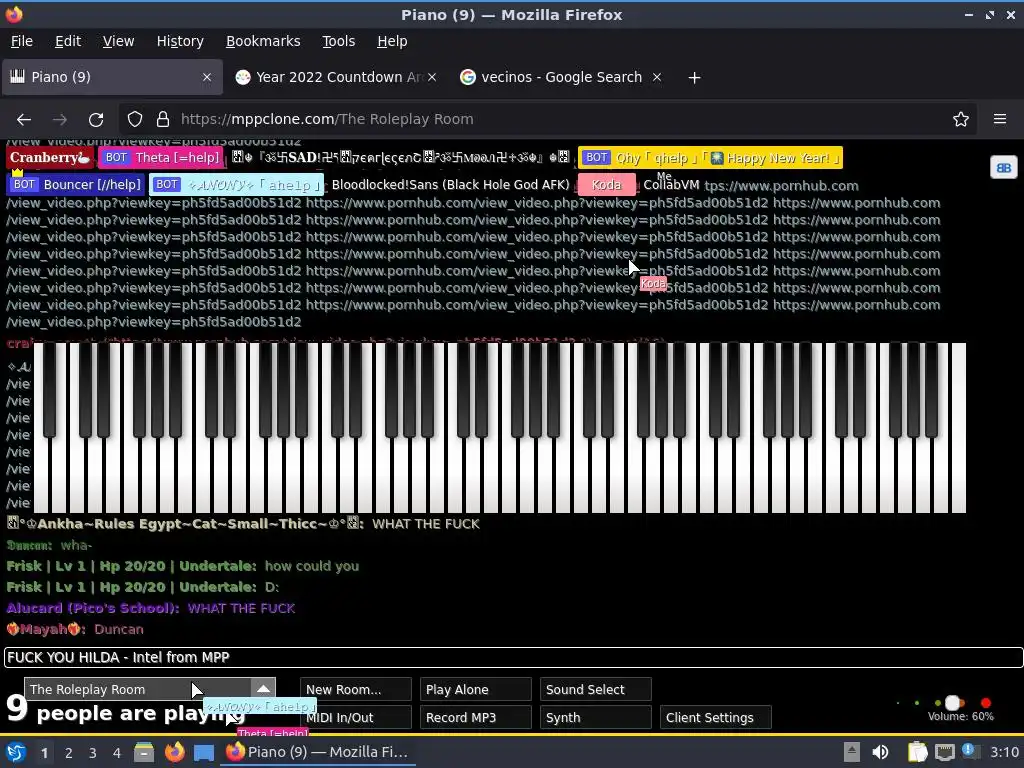Go back to the previous page

pos(24,120)
